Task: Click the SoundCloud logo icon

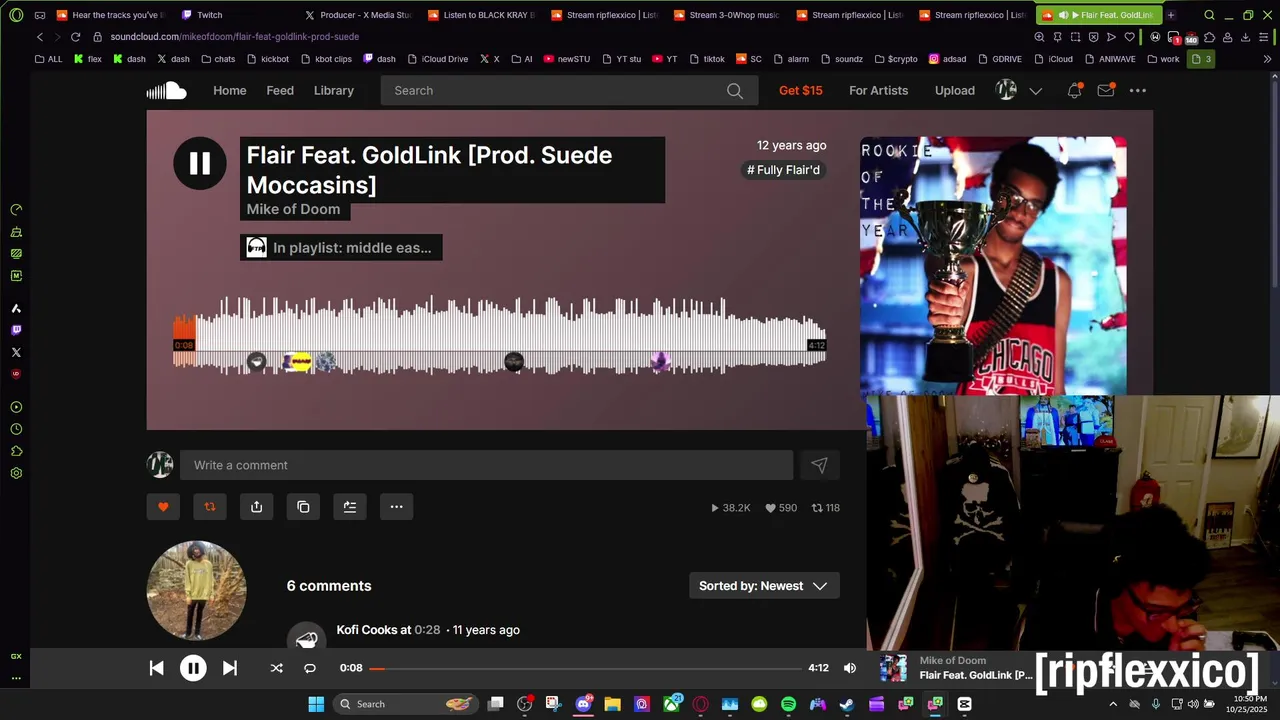Action: click(166, 91)
